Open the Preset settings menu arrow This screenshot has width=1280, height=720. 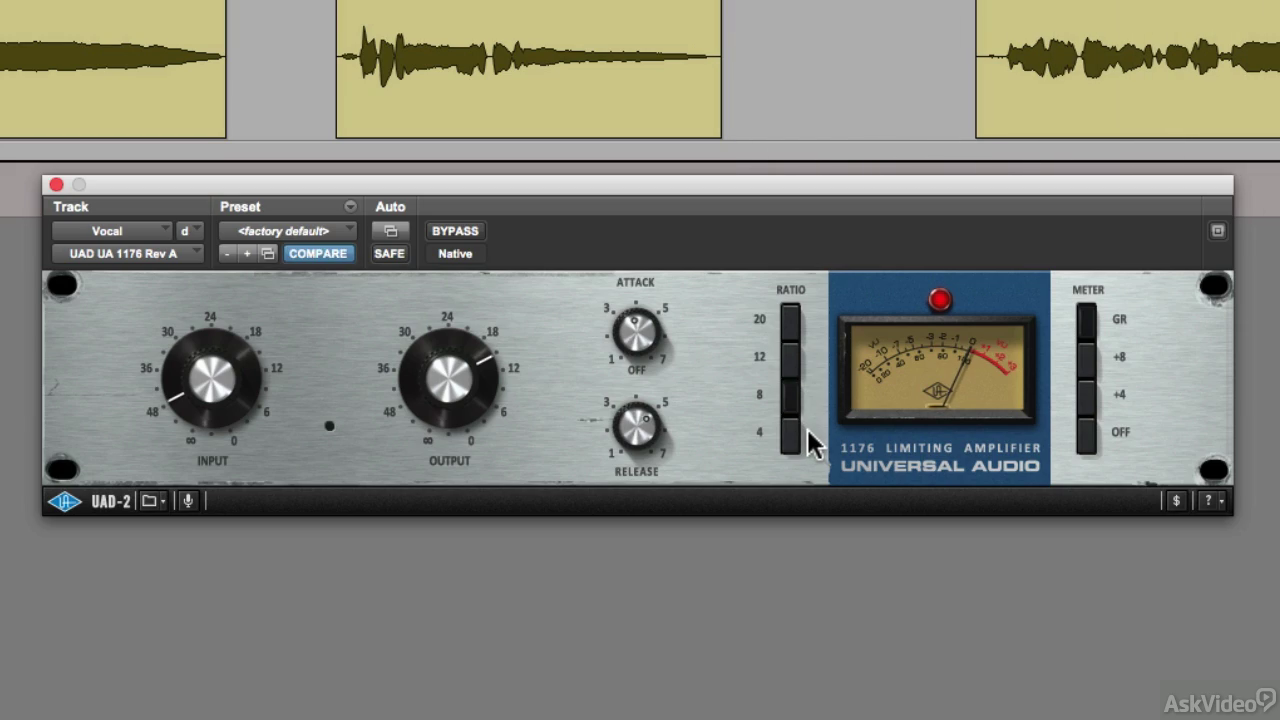coord(350,206)
